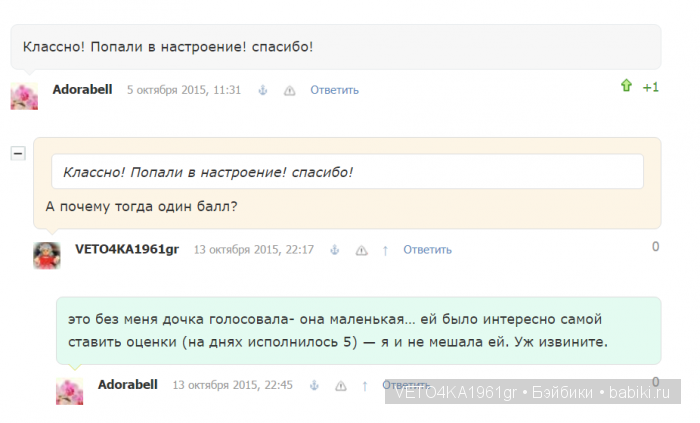Click anchor permalink icon on Adorabell's 11:31 comment

[262, 91]
